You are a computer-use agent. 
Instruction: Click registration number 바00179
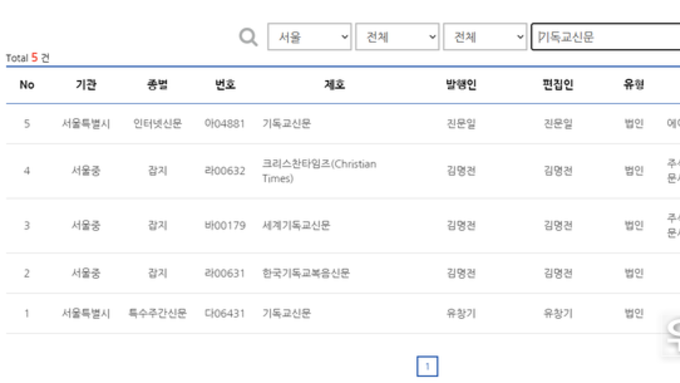click(225, 226)
